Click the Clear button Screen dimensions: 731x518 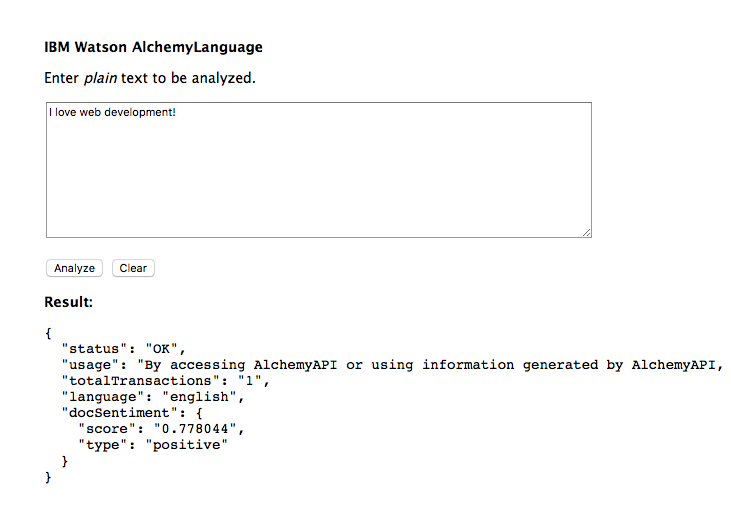133,268
